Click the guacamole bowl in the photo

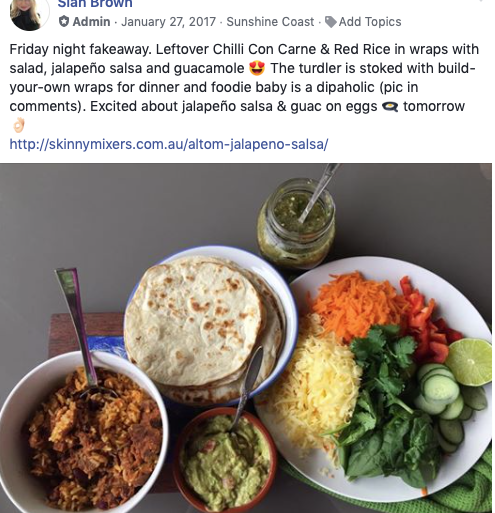[226, 461]
